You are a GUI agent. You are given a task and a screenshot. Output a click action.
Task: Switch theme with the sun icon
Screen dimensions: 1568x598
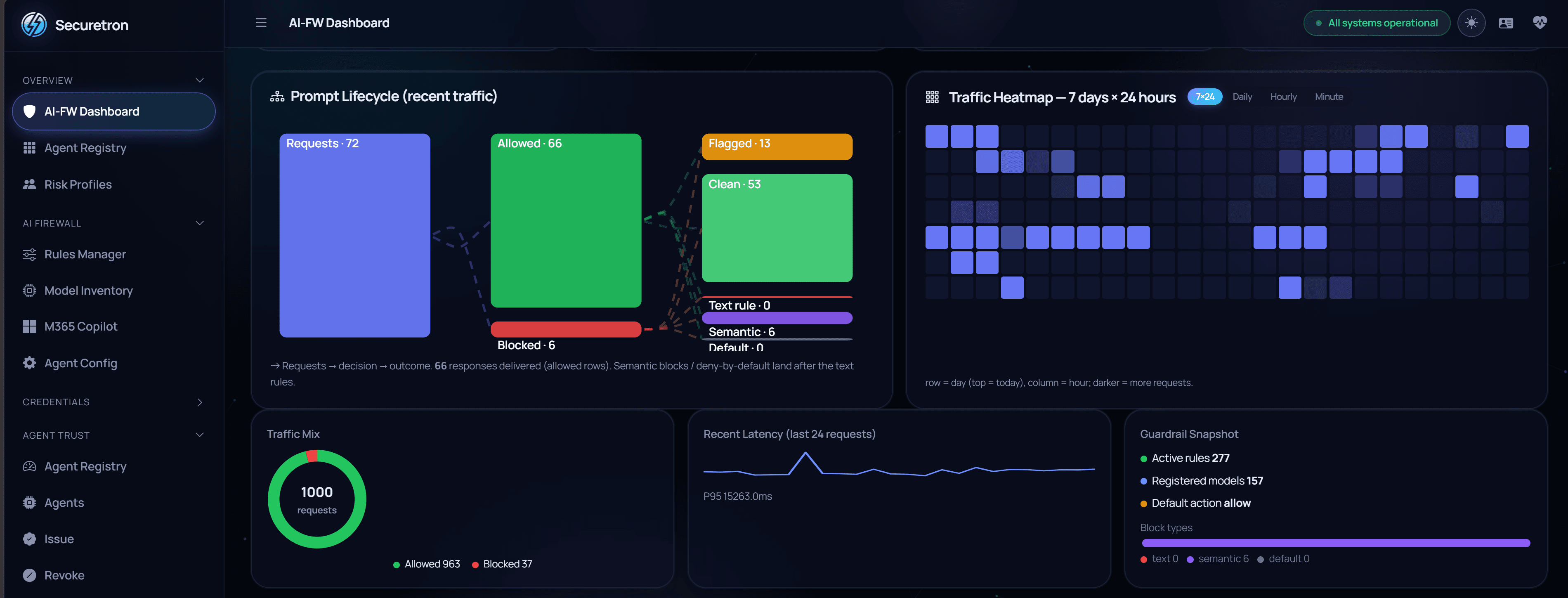(1471, 23)
